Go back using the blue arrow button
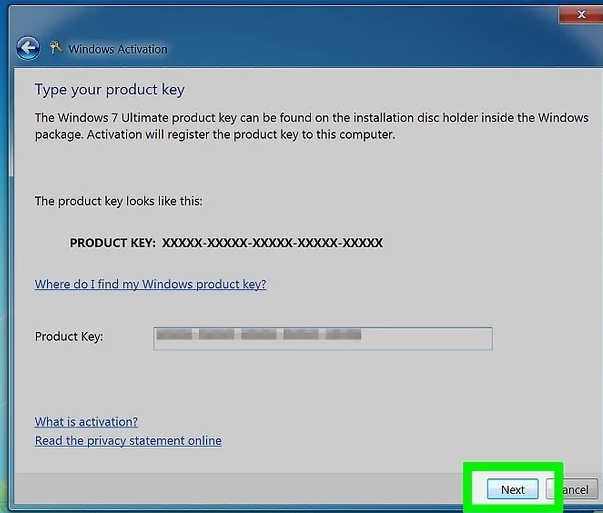This screenshot has width=603, height=513. tap(28, 48)
